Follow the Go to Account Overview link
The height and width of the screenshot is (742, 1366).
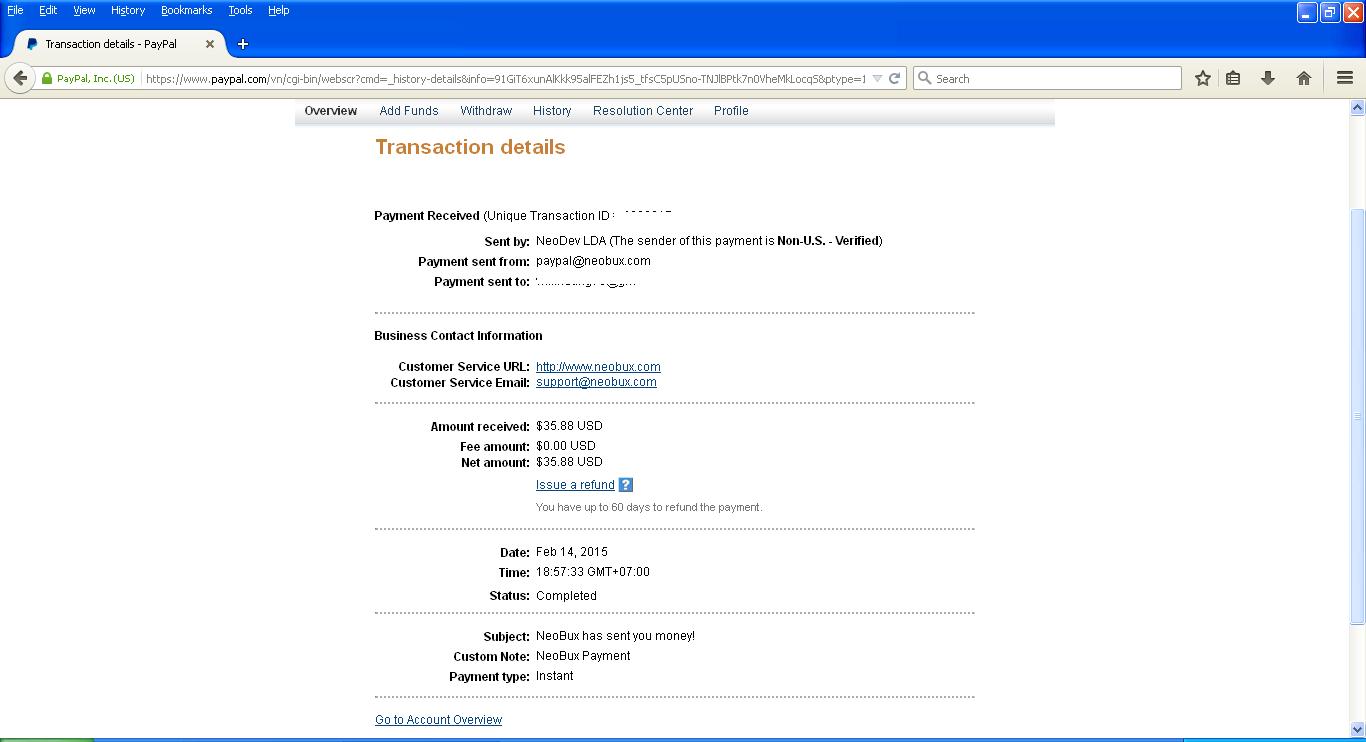tap(438, 720)
